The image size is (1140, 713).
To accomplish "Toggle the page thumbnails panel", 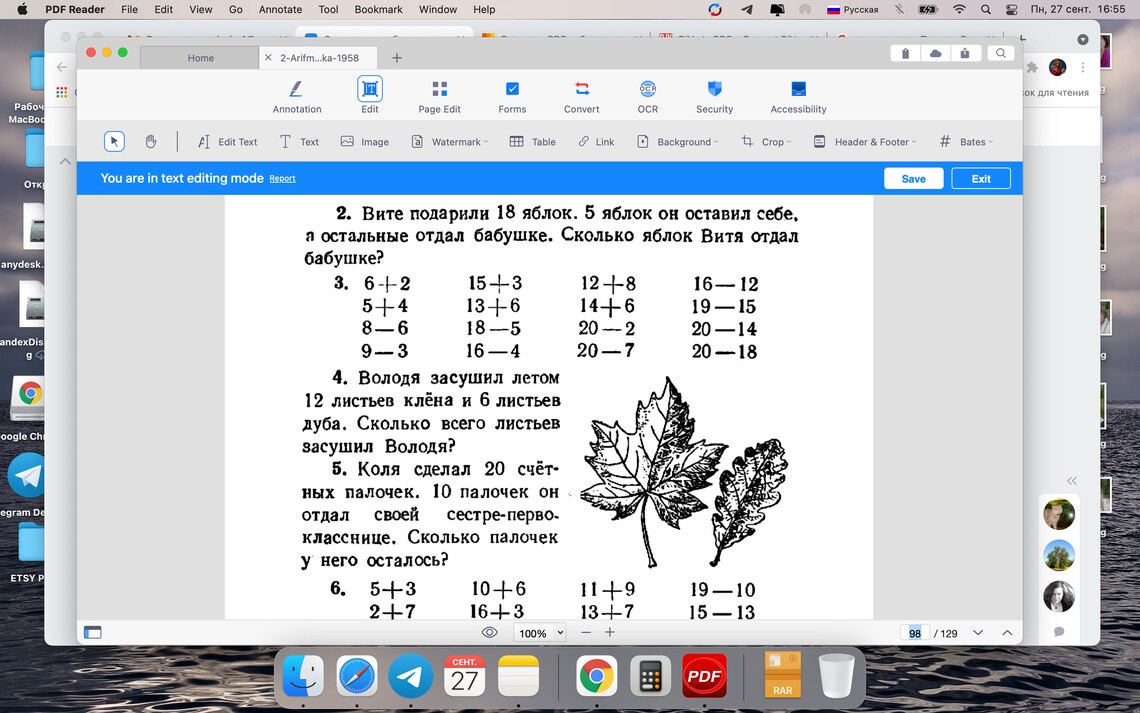I will (93, 632).
